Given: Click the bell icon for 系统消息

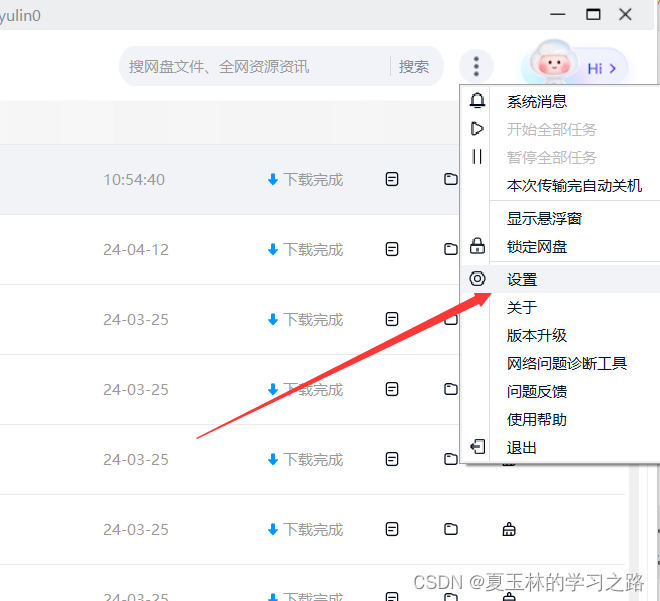Looking at the screenshot, I should (x=477, y=101).
